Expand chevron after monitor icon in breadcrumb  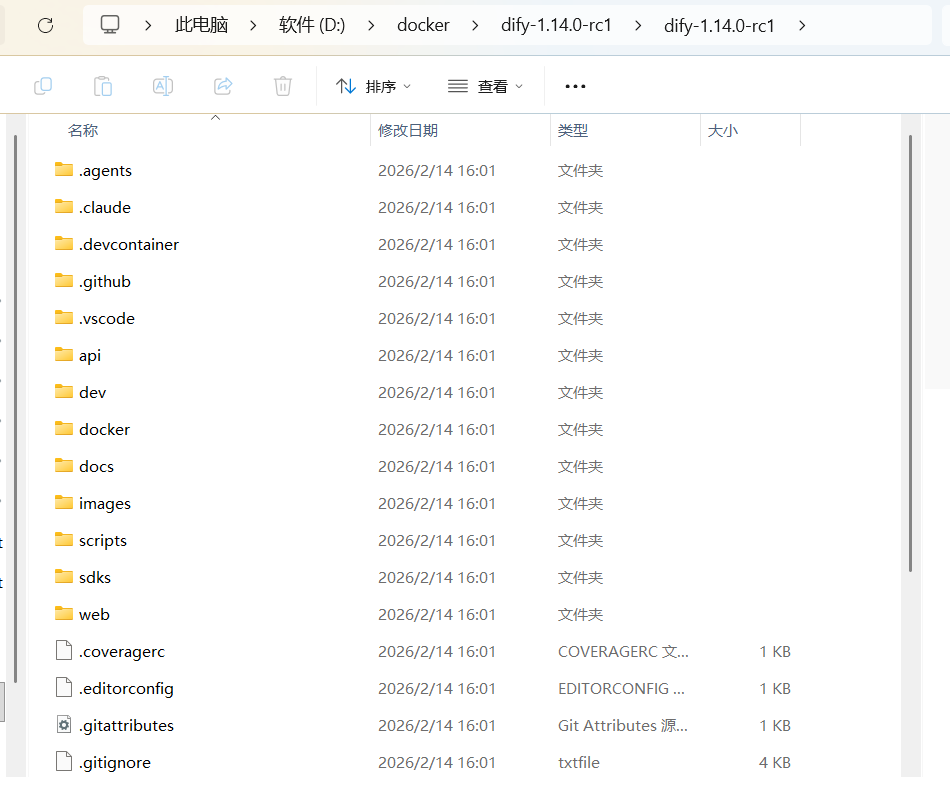(x=148, y=25)
